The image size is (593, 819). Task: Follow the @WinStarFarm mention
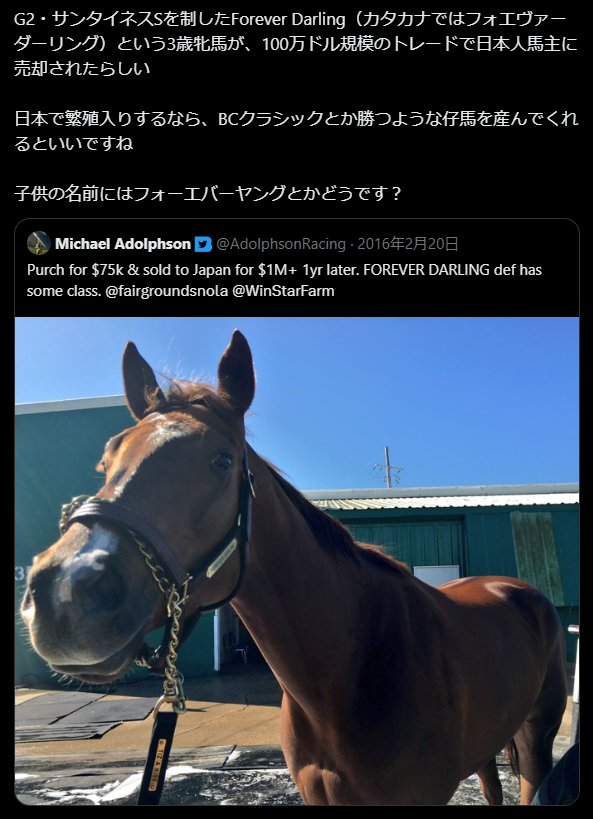[x=283, y=291]
